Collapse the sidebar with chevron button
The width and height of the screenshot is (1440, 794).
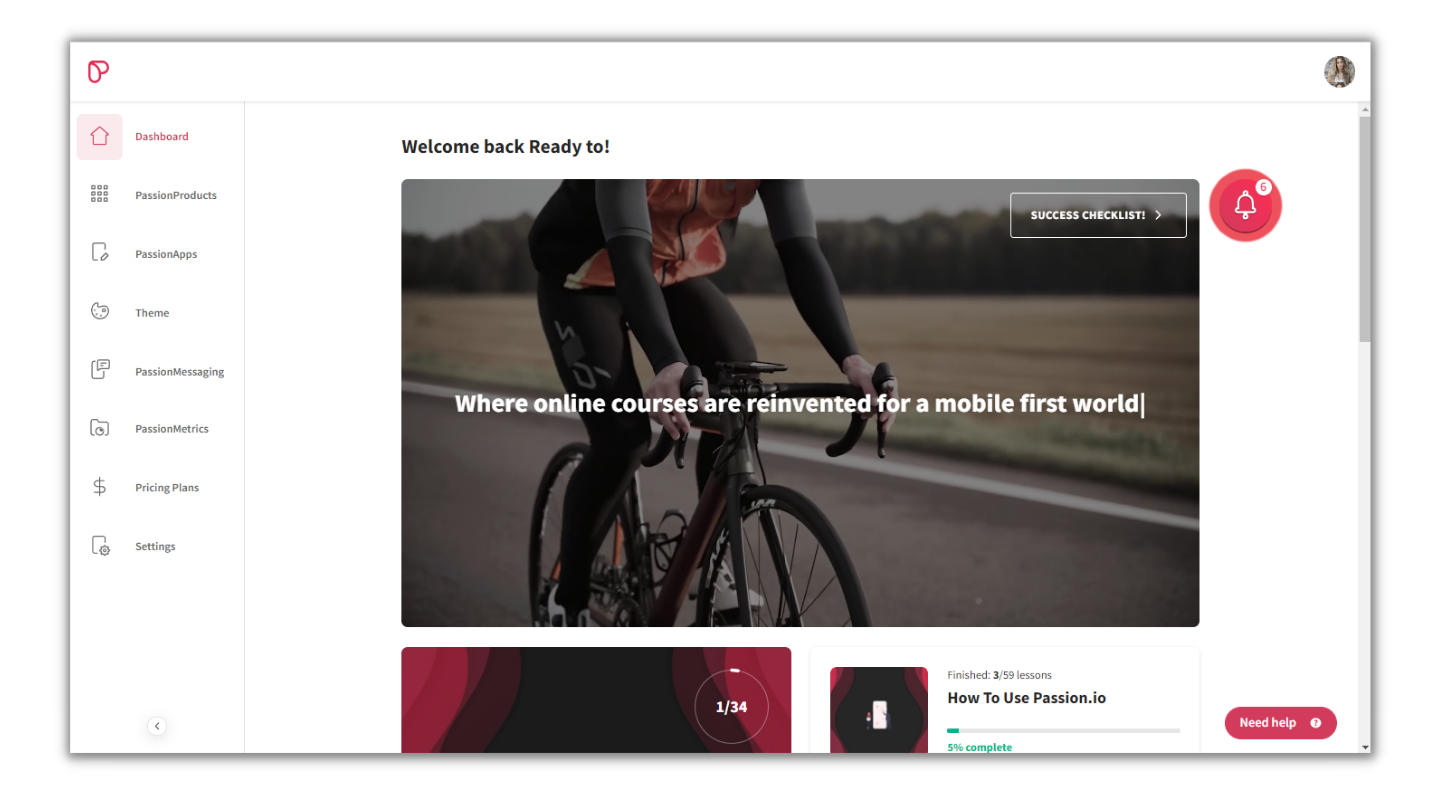(157, 726)
